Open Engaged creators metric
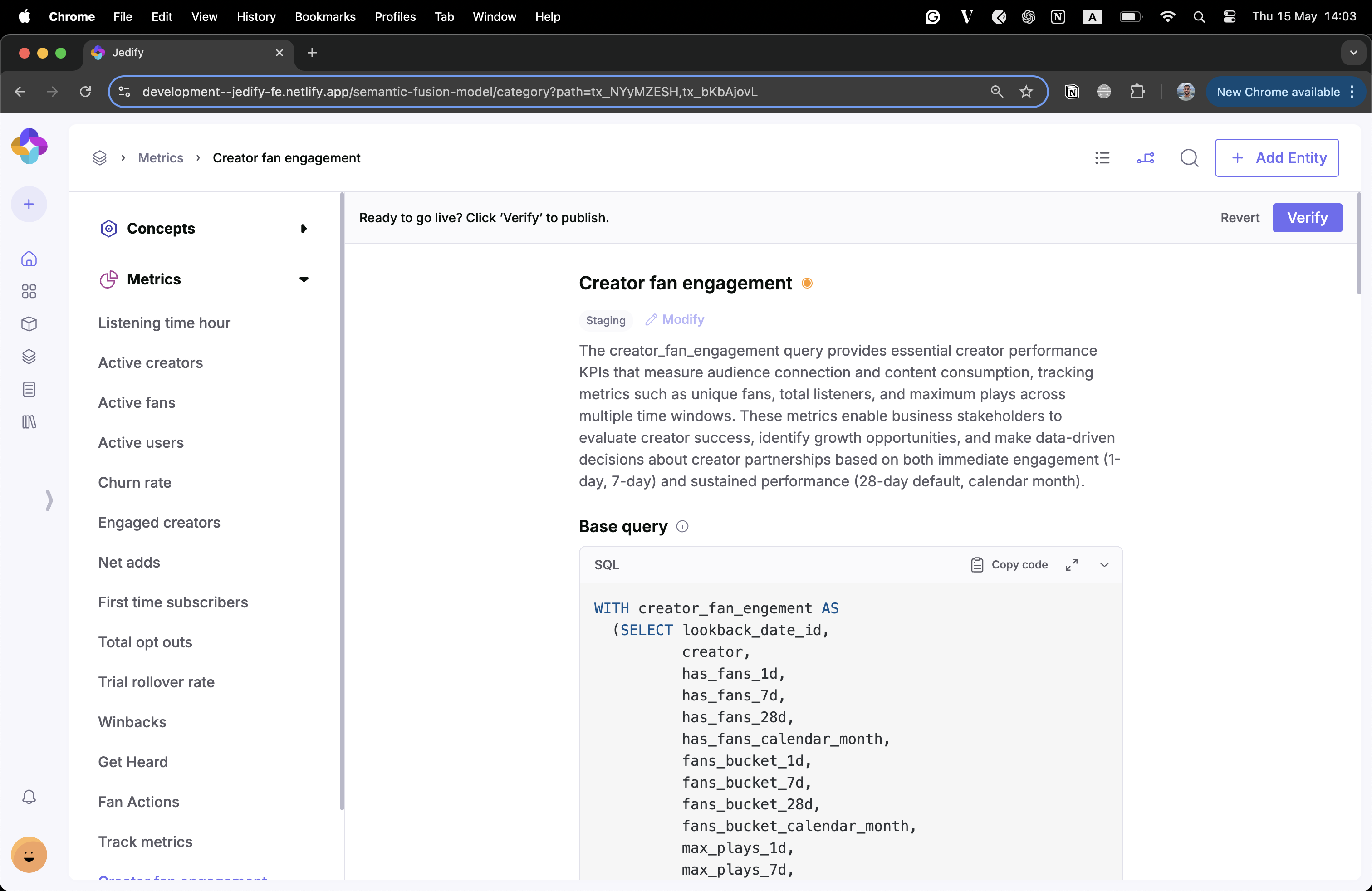Screen dimensions: 1372x891 pyautogui.click(x=159, y=522)
